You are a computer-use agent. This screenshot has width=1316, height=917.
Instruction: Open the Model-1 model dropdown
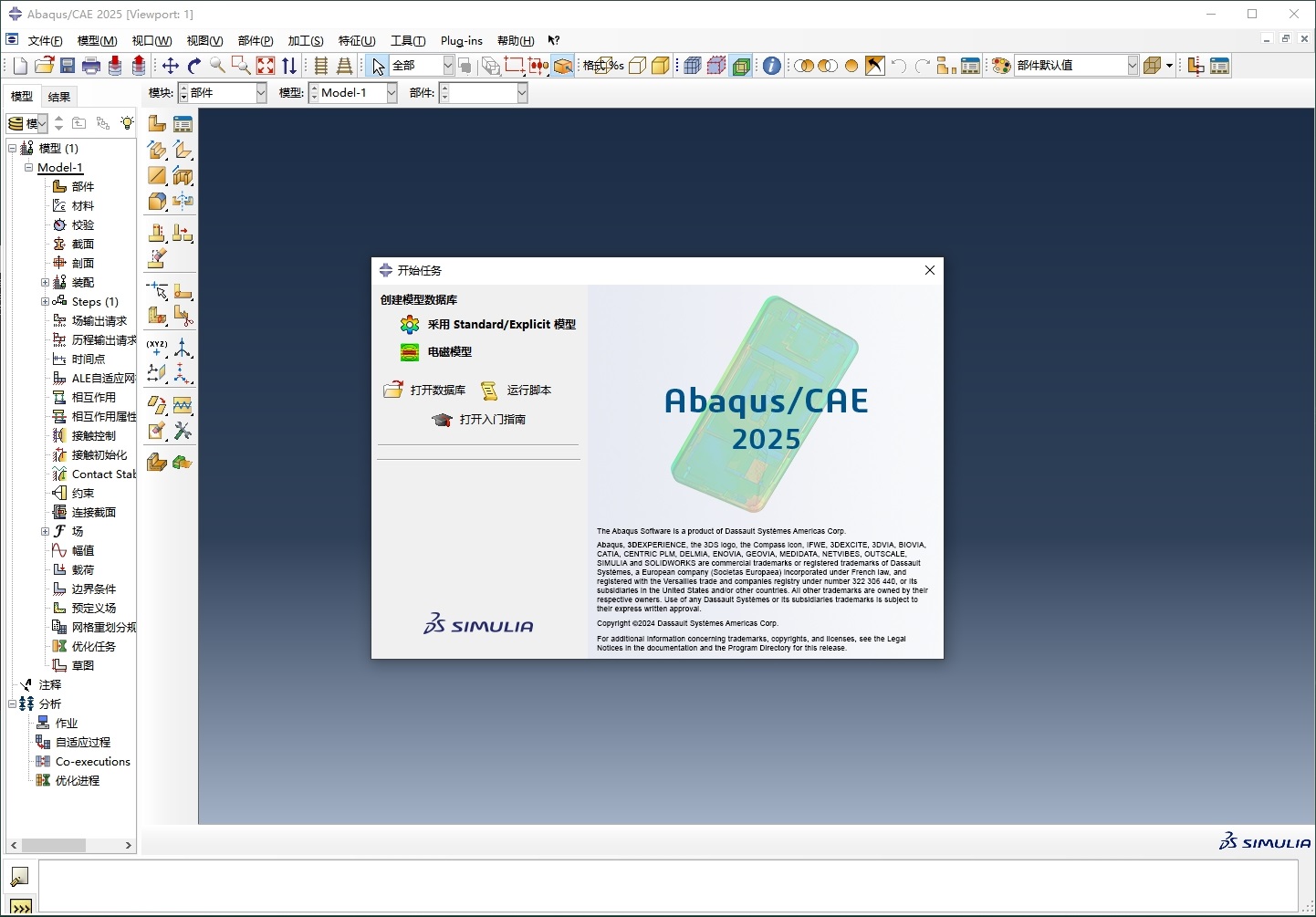392,92
